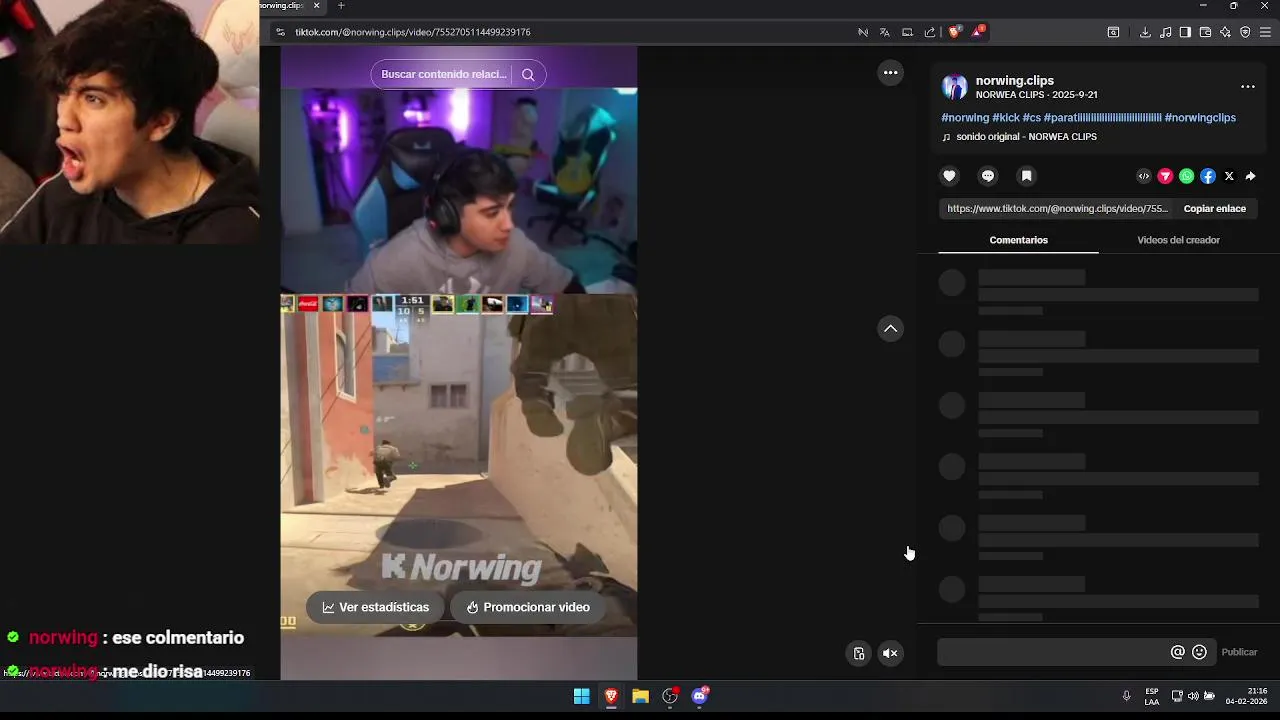
Task: Open three-dot menu above the video arrows
Action: (890, 73)
